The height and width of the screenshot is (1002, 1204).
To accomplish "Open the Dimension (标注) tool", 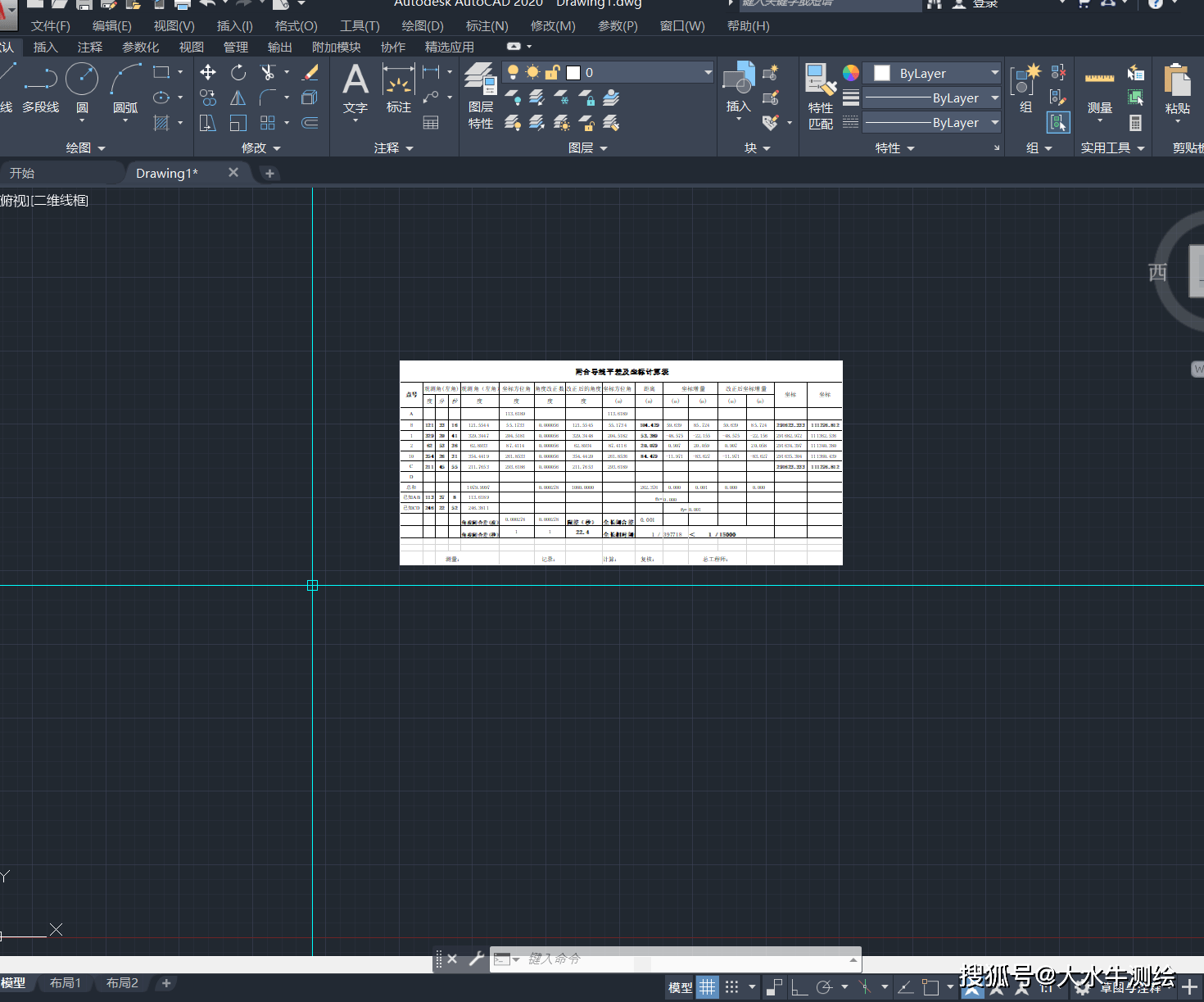I will tap(399, 88).
